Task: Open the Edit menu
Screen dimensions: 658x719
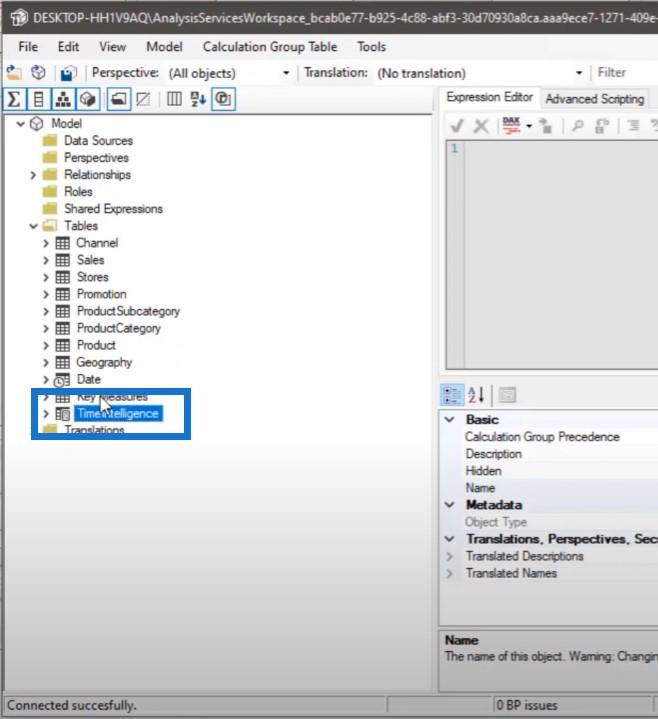Action: point(68,47)
